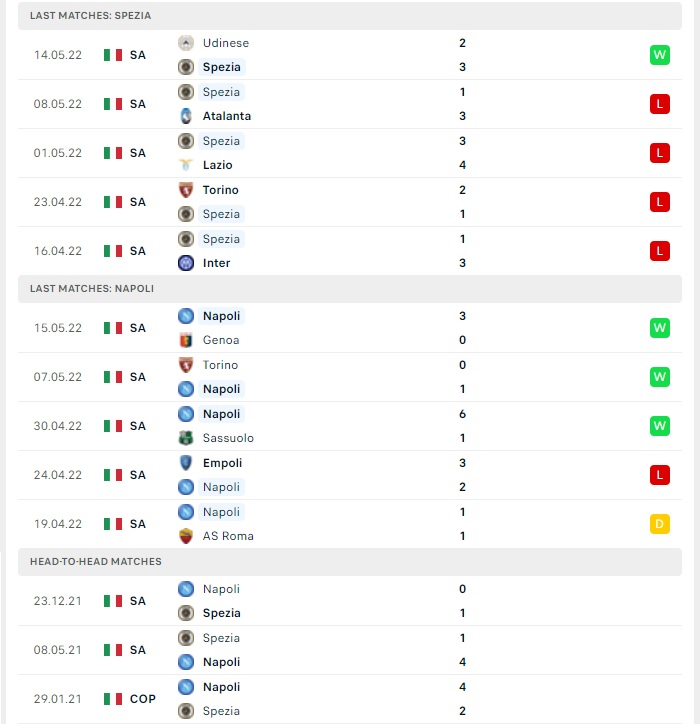Click the Sassuolo club crest icon
Screen dimensions: 700x724
click(x=186, y=438)
